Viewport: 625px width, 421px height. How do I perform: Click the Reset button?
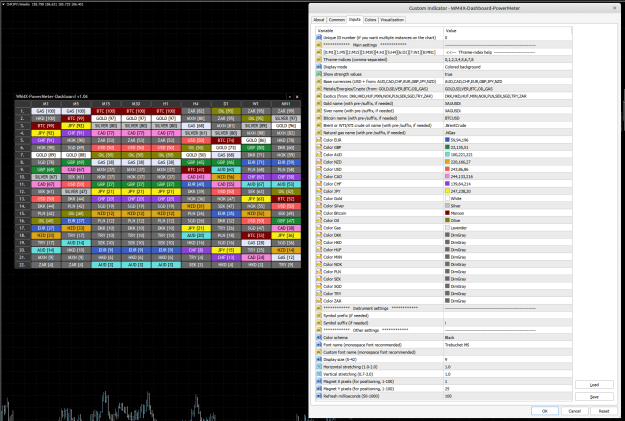604,411
